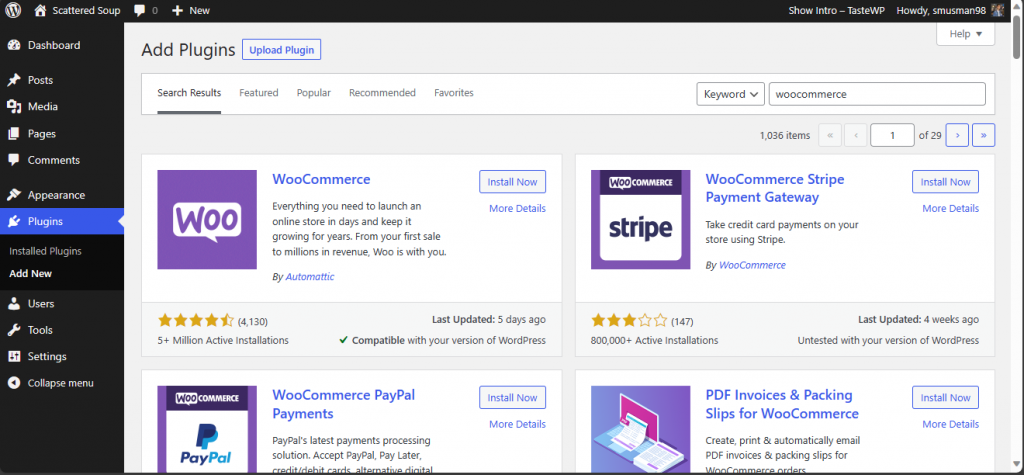Install Now for WooCommerce PayPal Payments
1024x475 pixels.
pyautogui.click(x=513, y=397)
